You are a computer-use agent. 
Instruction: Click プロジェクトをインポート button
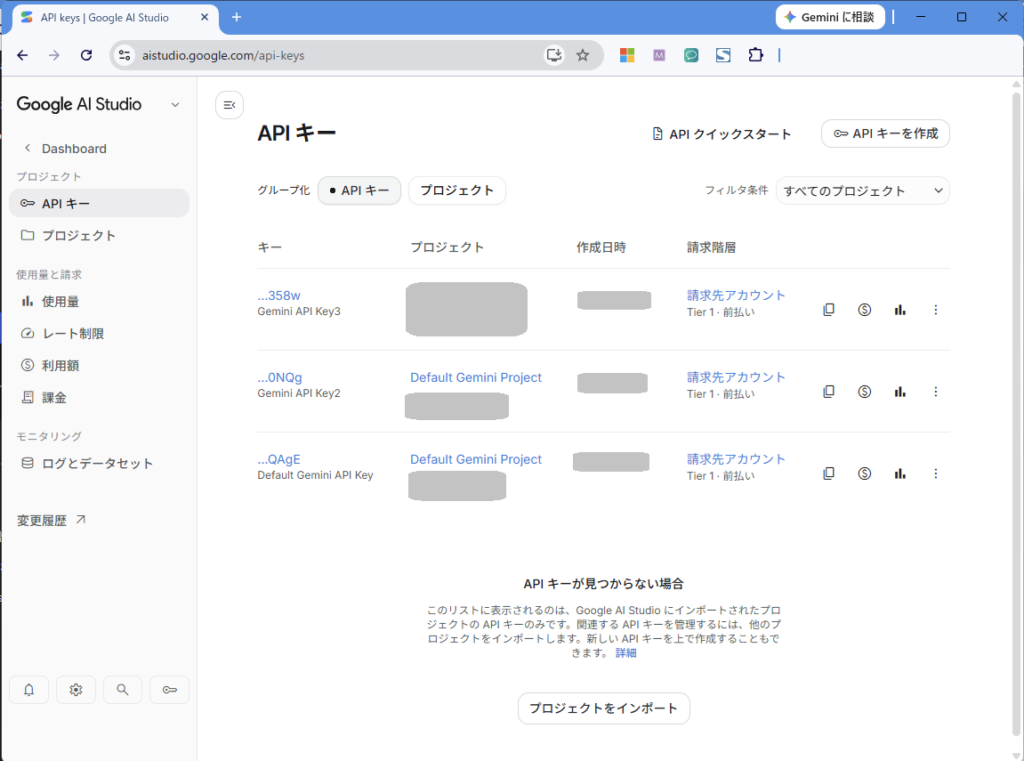(603, 708)
